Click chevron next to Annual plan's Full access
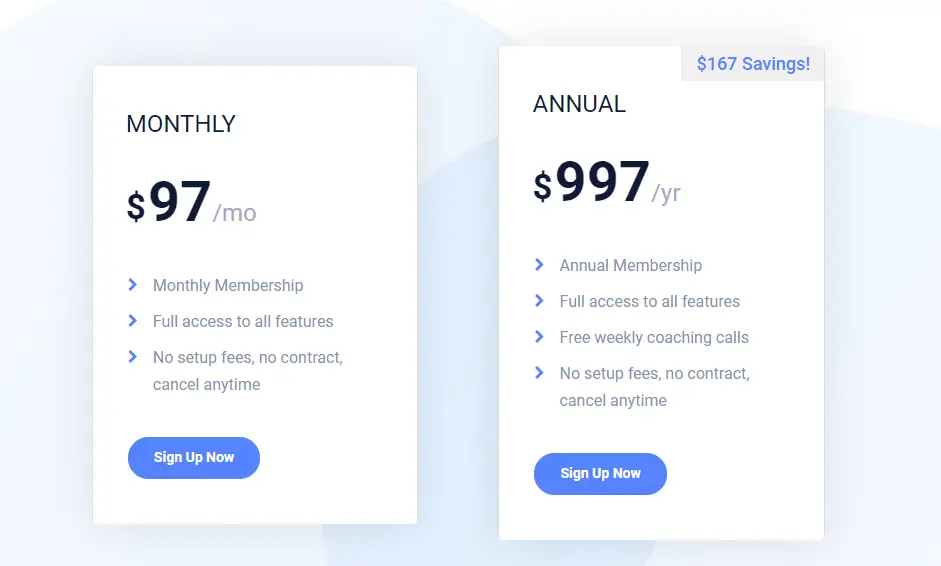The image size is (941, 566). point(539,301)
